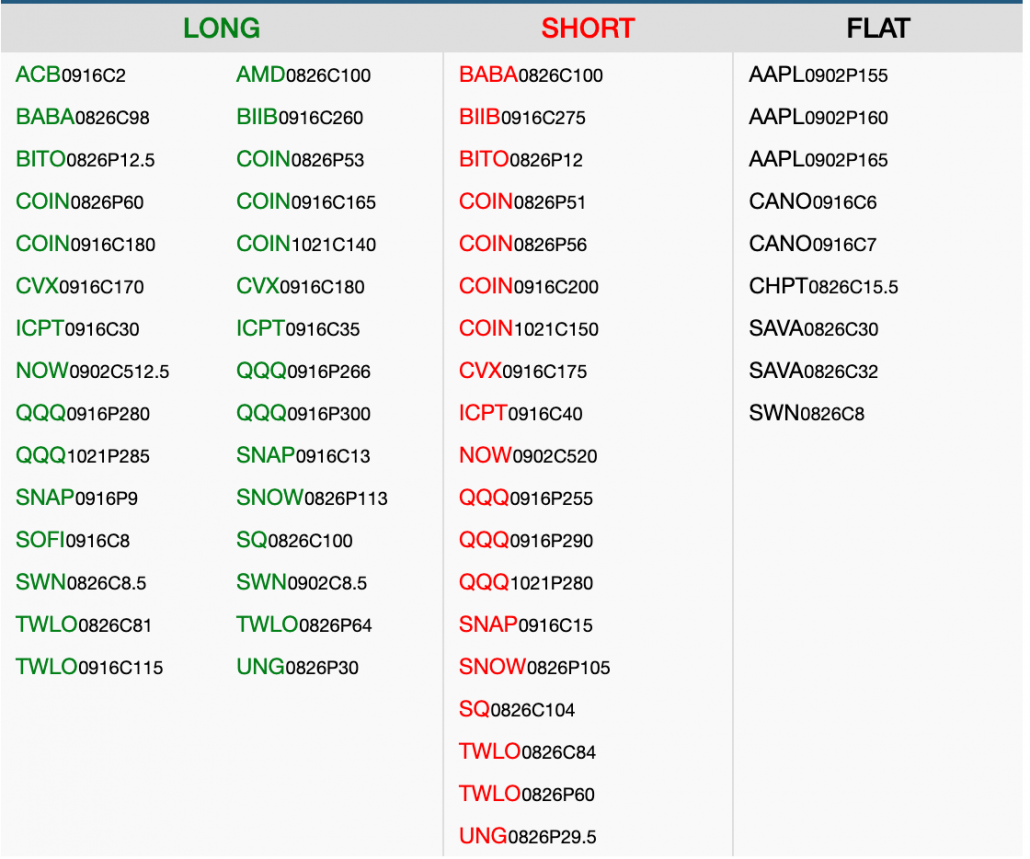Screen dimensions: 1030x859
Task: Click short position BABA0826C100
Action: (x=531, y=75)
